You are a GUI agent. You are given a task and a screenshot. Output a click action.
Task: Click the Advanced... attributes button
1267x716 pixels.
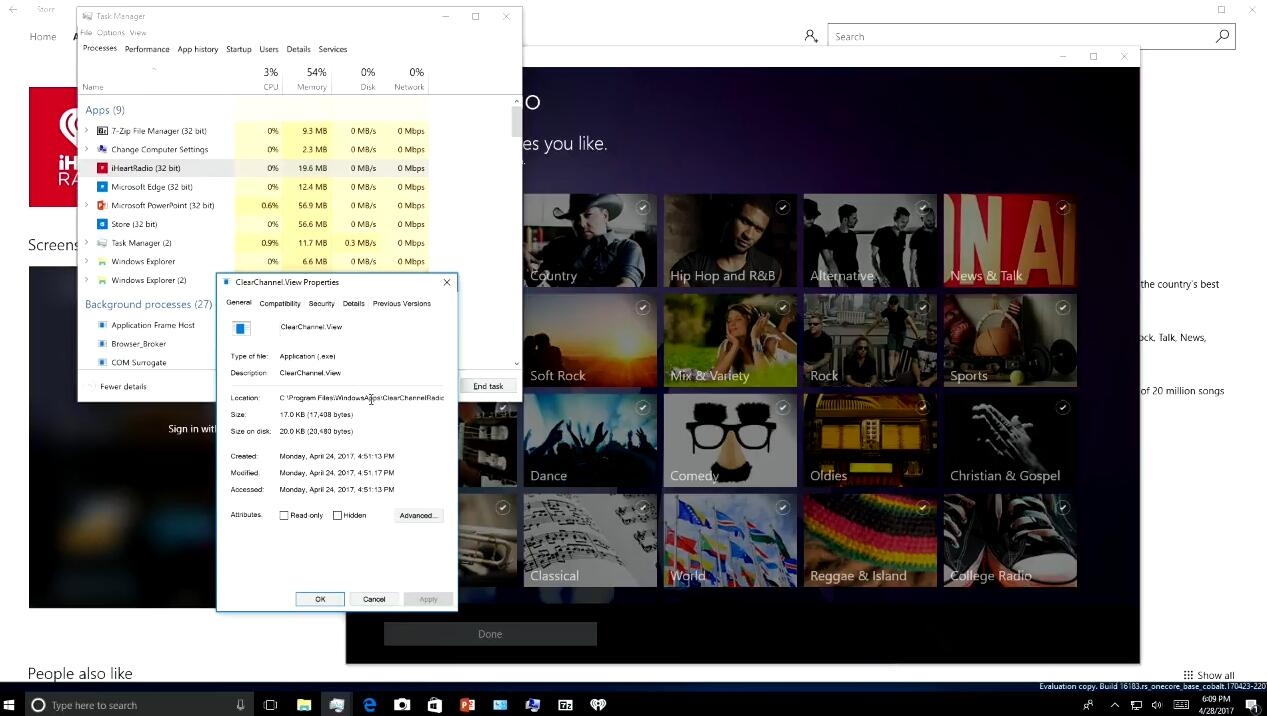point(417,516)
